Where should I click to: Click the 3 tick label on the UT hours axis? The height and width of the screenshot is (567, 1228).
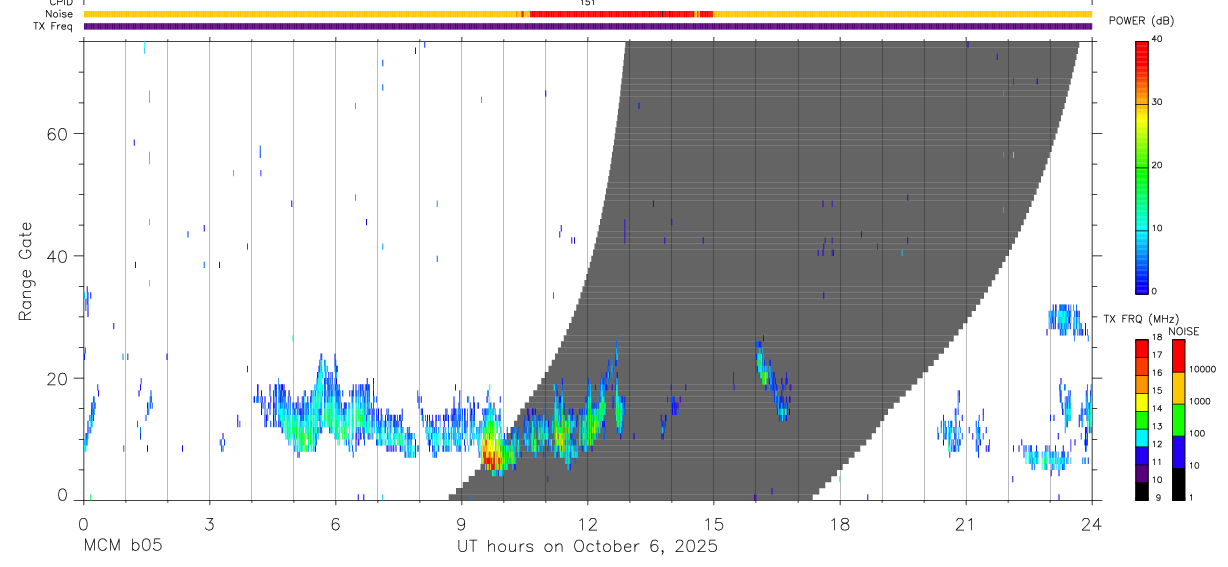(209, 524)
